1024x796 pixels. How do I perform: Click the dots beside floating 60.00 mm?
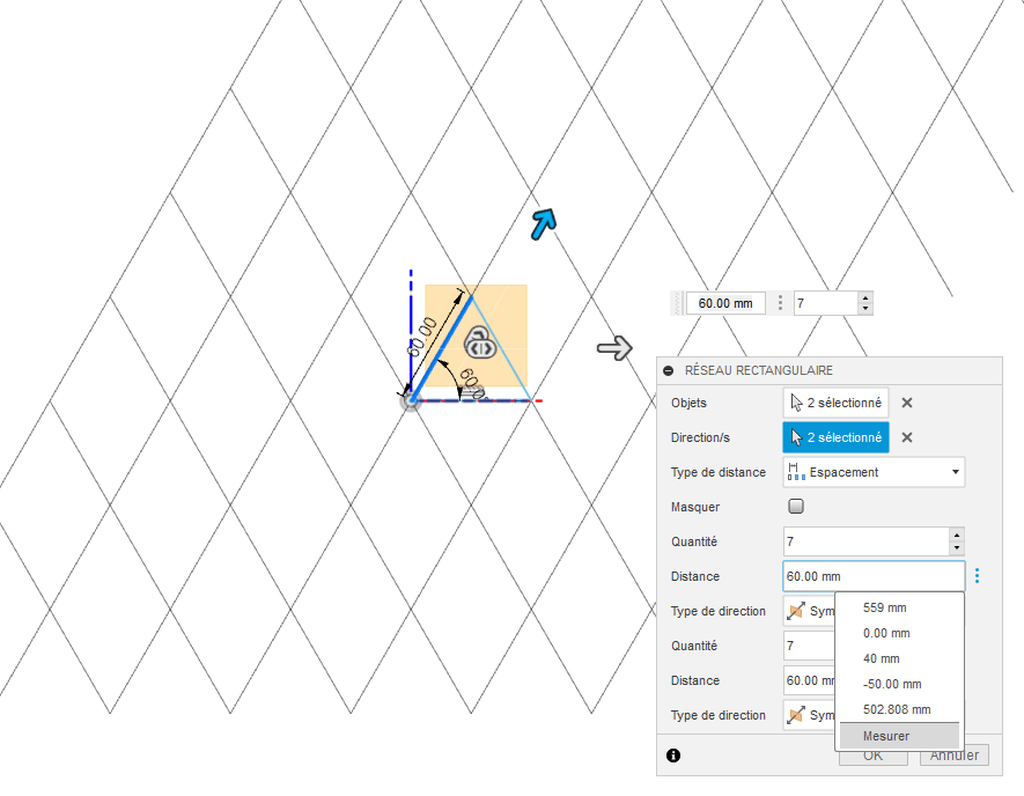coord(780,303)
